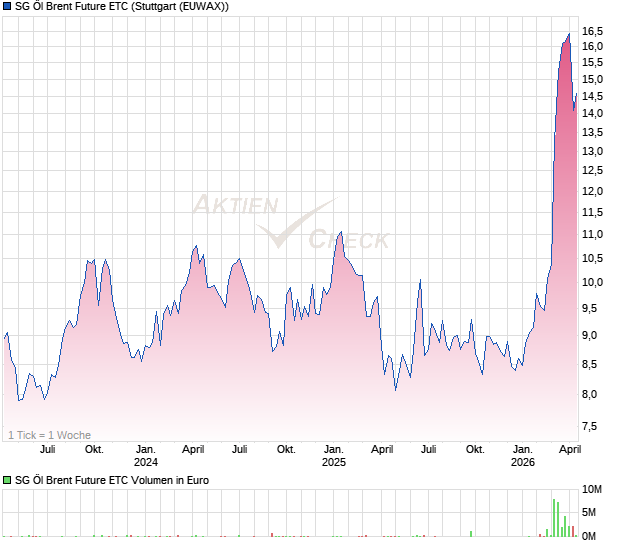Click the '1 Tick = 1 Woche' note
620x546 pixels.
[49, 435]
